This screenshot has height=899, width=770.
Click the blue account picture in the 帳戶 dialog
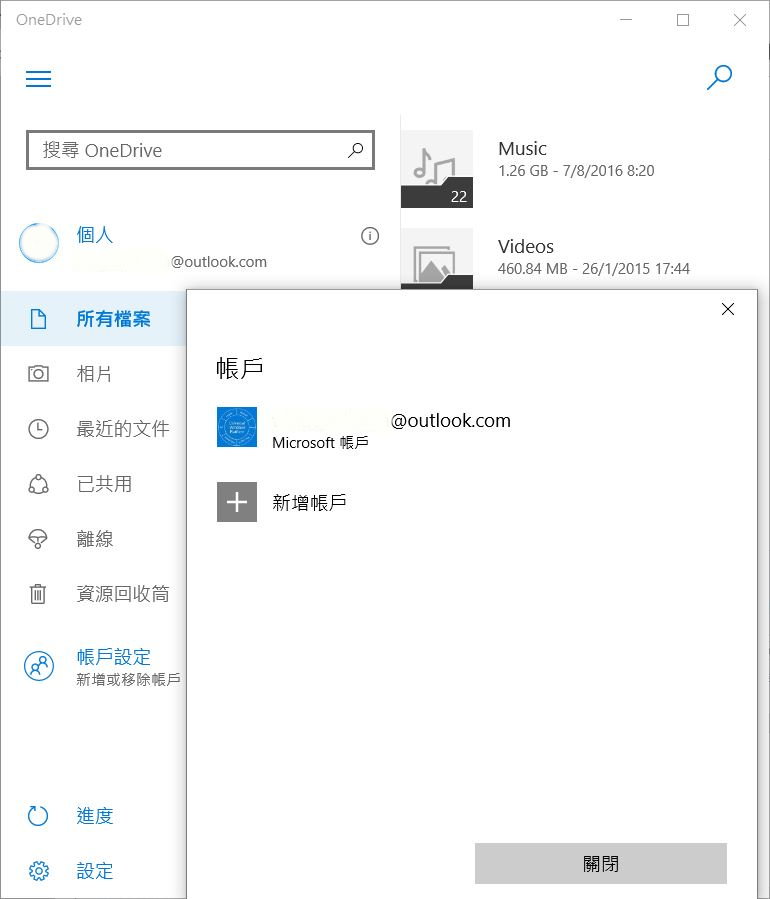(x=237, y=427)
